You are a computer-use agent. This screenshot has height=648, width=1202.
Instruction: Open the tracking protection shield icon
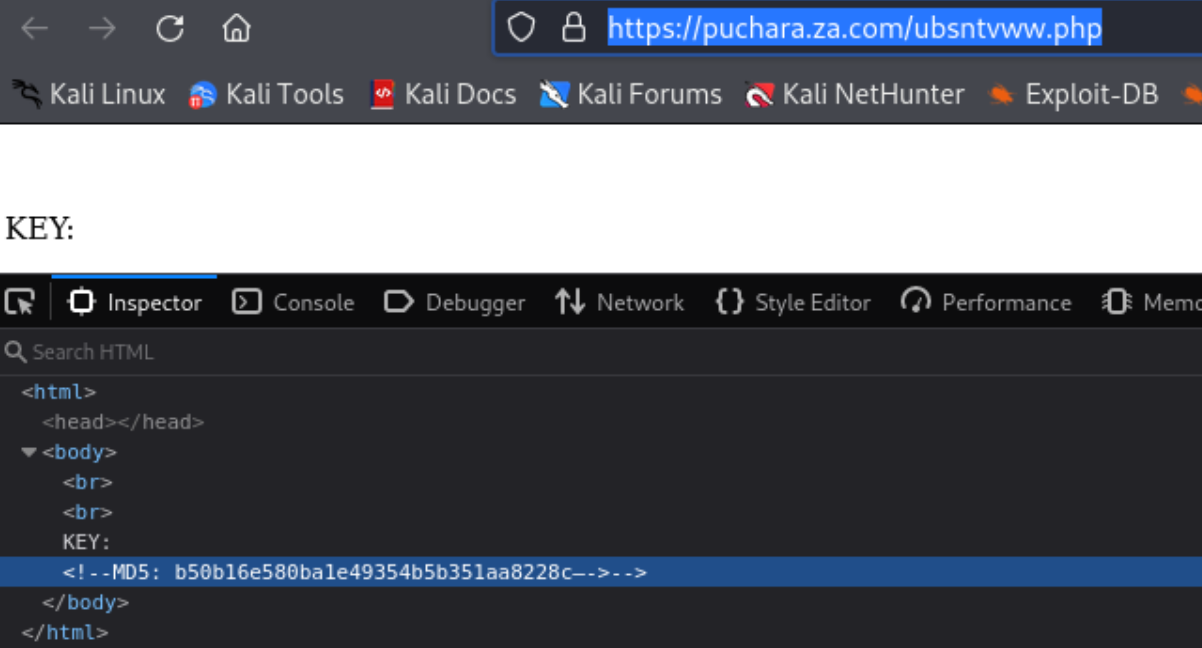pos(521,28)
